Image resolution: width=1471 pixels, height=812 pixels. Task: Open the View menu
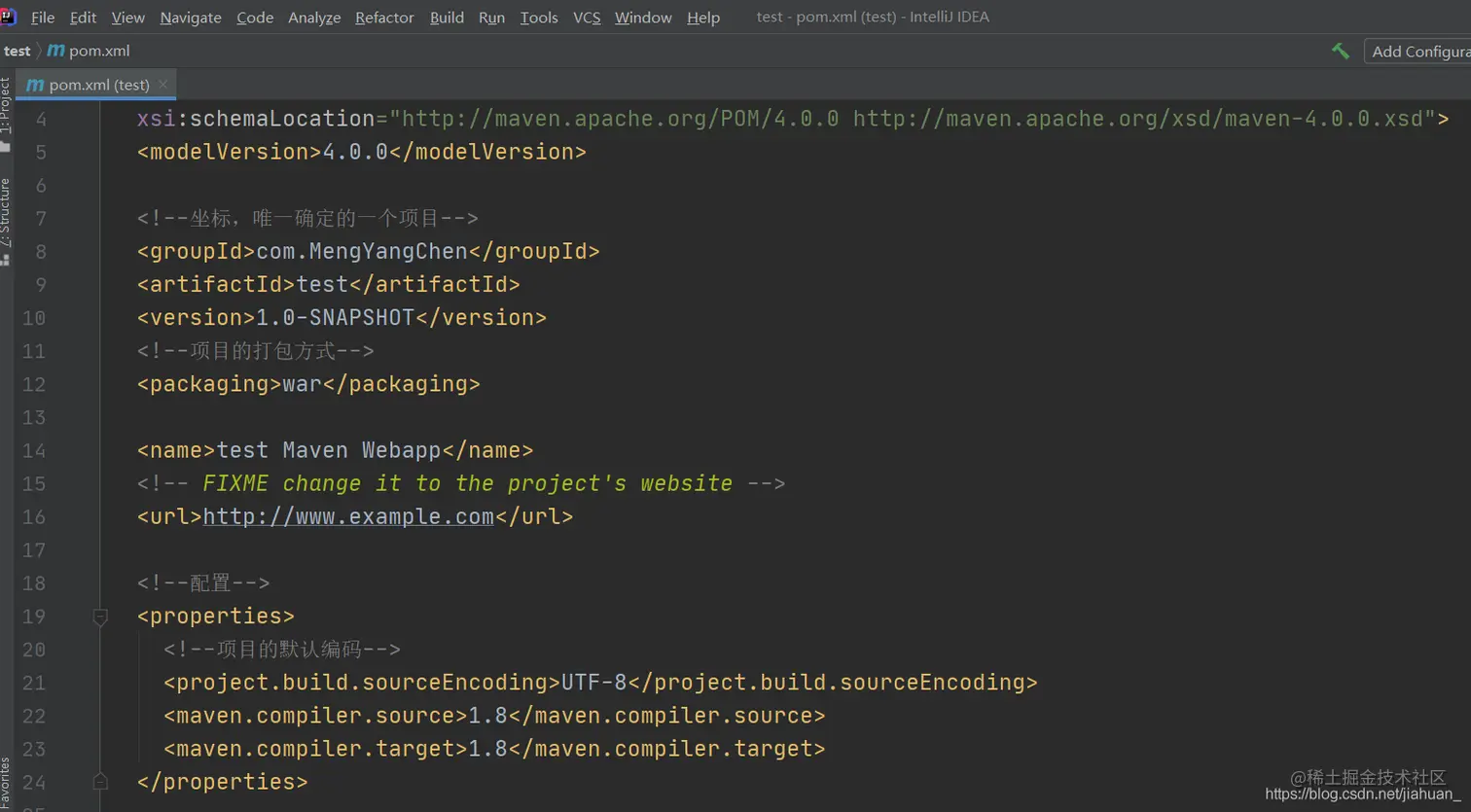coord(127,18)
